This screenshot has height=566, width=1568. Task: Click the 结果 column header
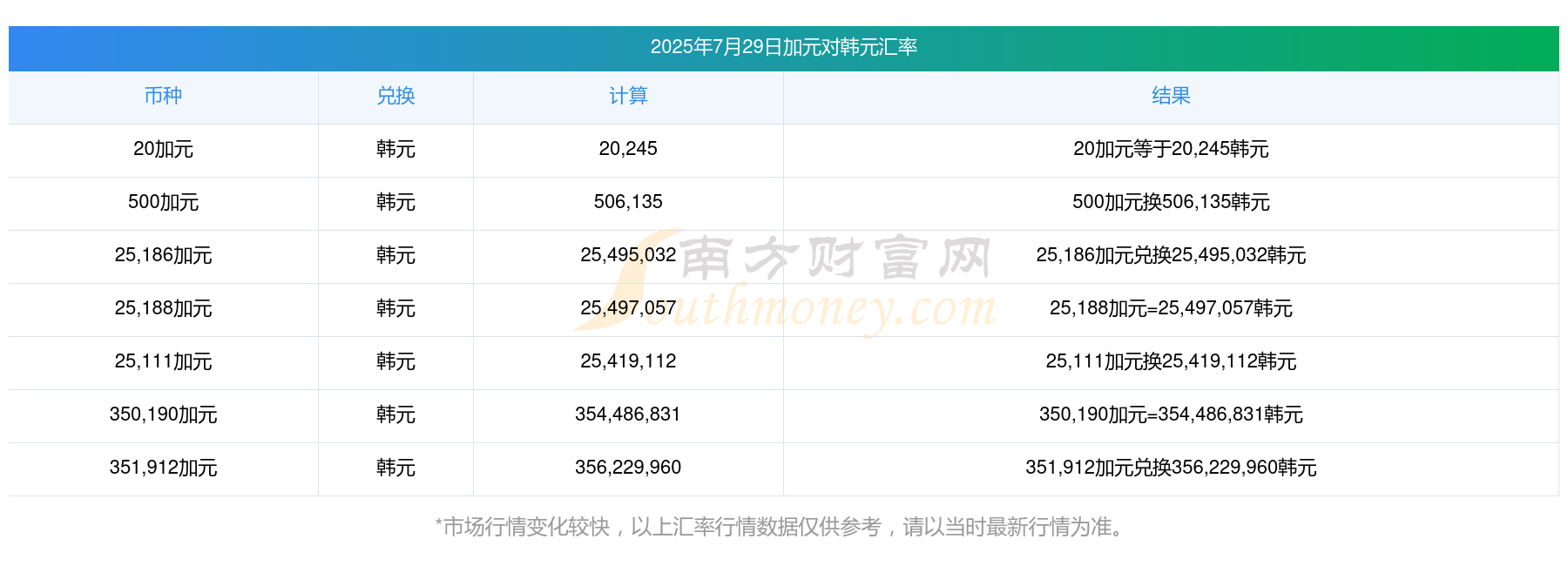(1171, 96)
